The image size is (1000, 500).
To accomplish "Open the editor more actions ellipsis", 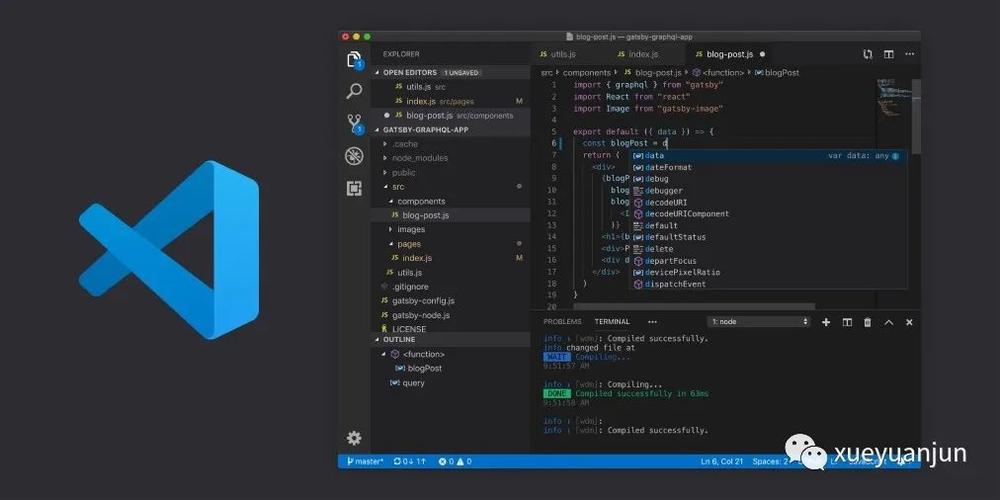I will pos(910,55).
